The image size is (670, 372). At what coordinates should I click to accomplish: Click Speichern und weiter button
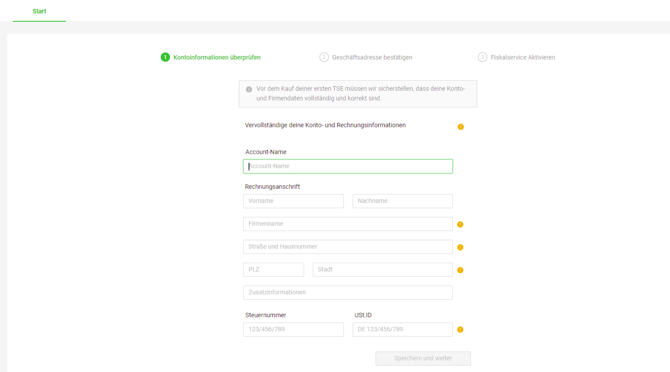[423, 358]
